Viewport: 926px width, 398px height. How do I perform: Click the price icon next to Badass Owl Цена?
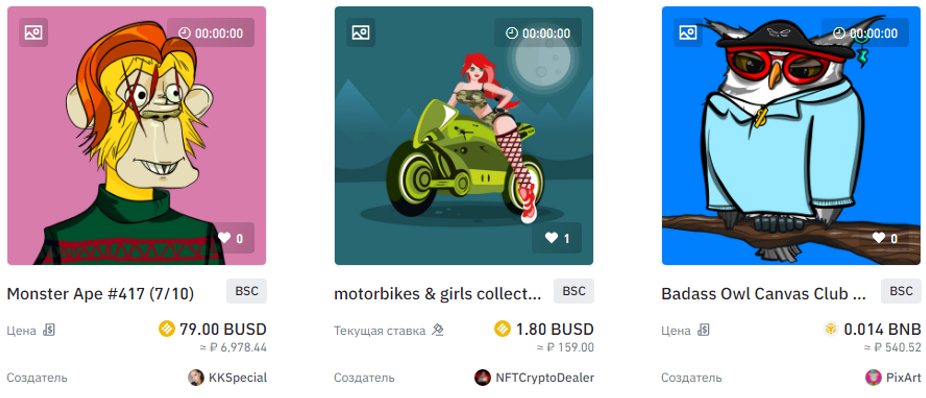(x=703, y=330)
